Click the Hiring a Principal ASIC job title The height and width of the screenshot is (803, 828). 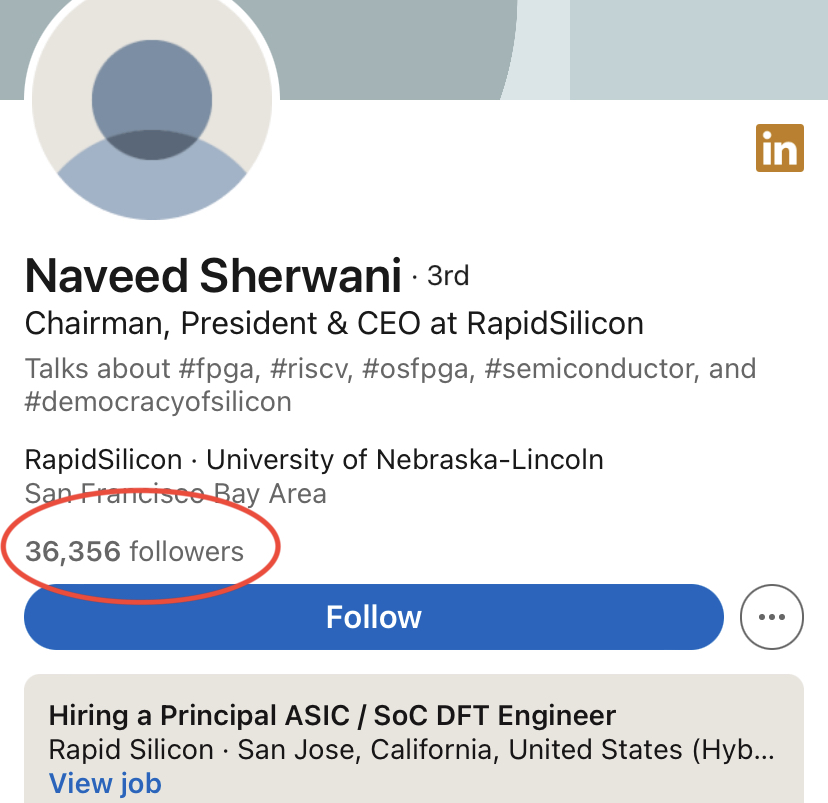[332, 716]
